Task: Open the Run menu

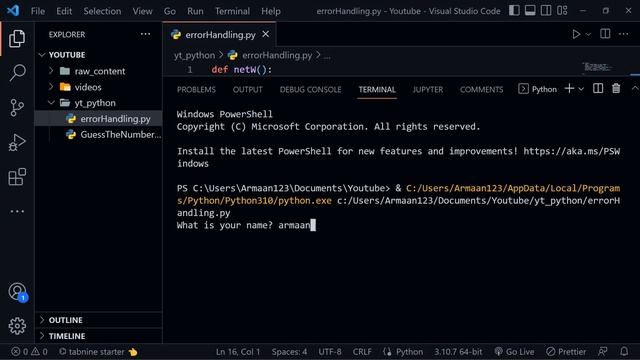Action: (x=195, y=11)
